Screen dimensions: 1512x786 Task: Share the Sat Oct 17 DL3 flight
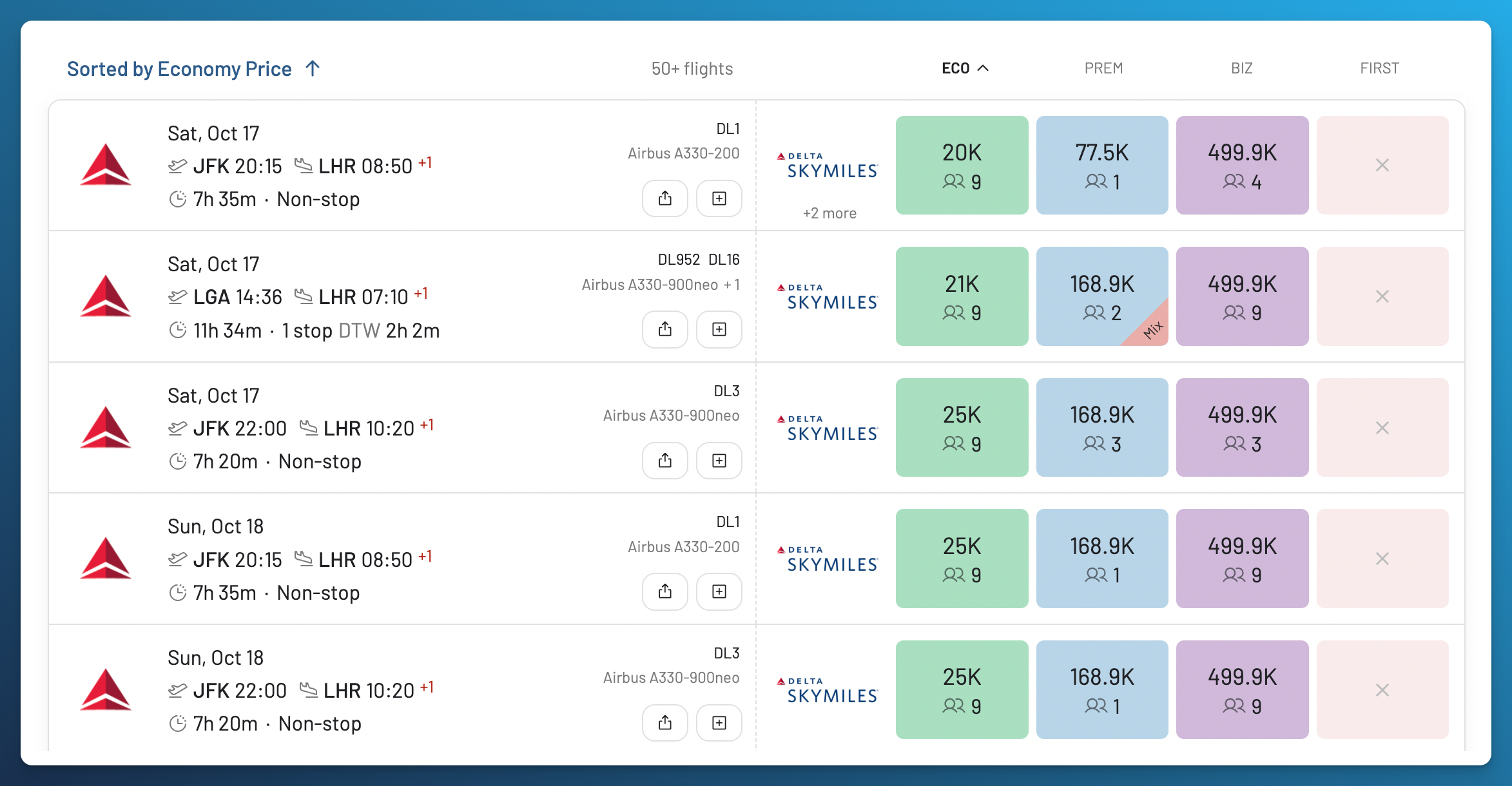pyautogui.click(x=665, y=461)
